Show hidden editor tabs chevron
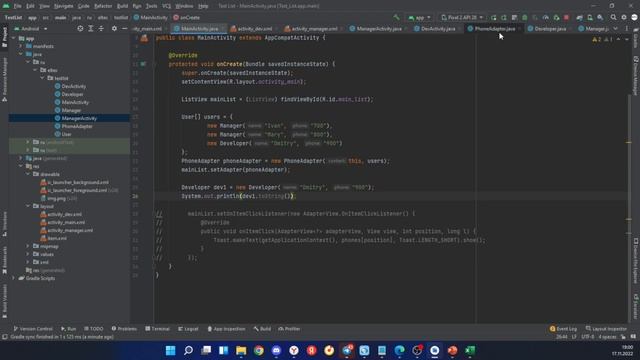 pos(616,29)
